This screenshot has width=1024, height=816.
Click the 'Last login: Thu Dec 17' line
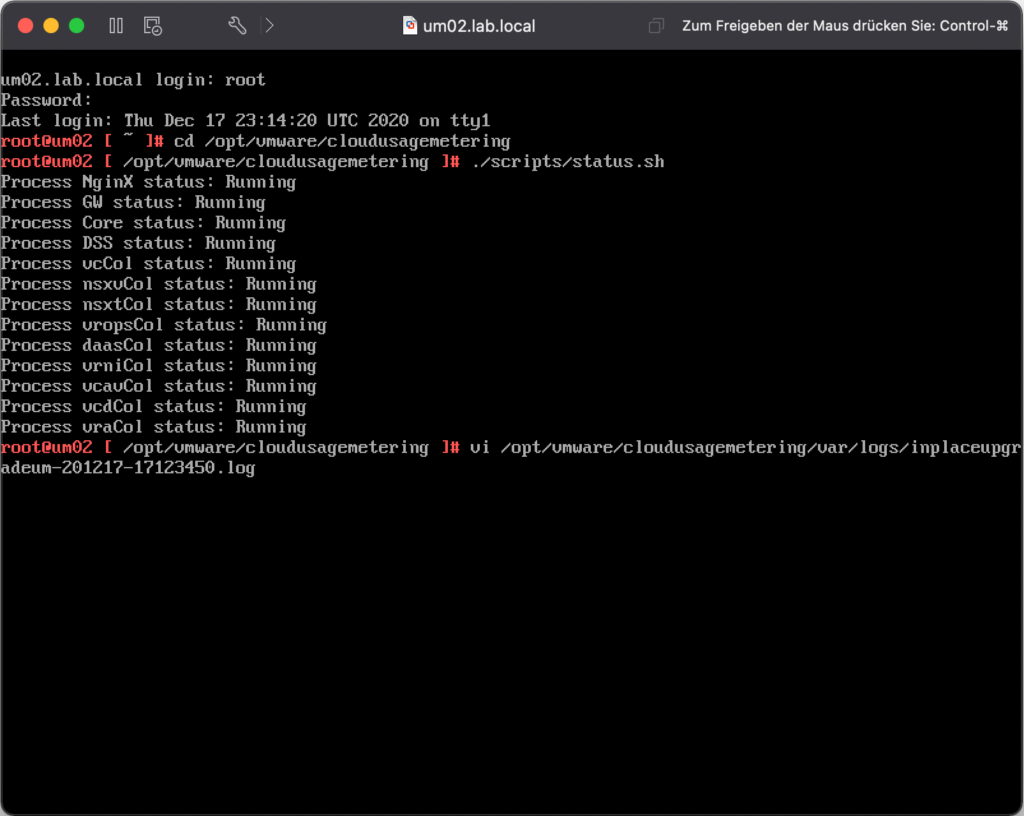tap(246, 121)
